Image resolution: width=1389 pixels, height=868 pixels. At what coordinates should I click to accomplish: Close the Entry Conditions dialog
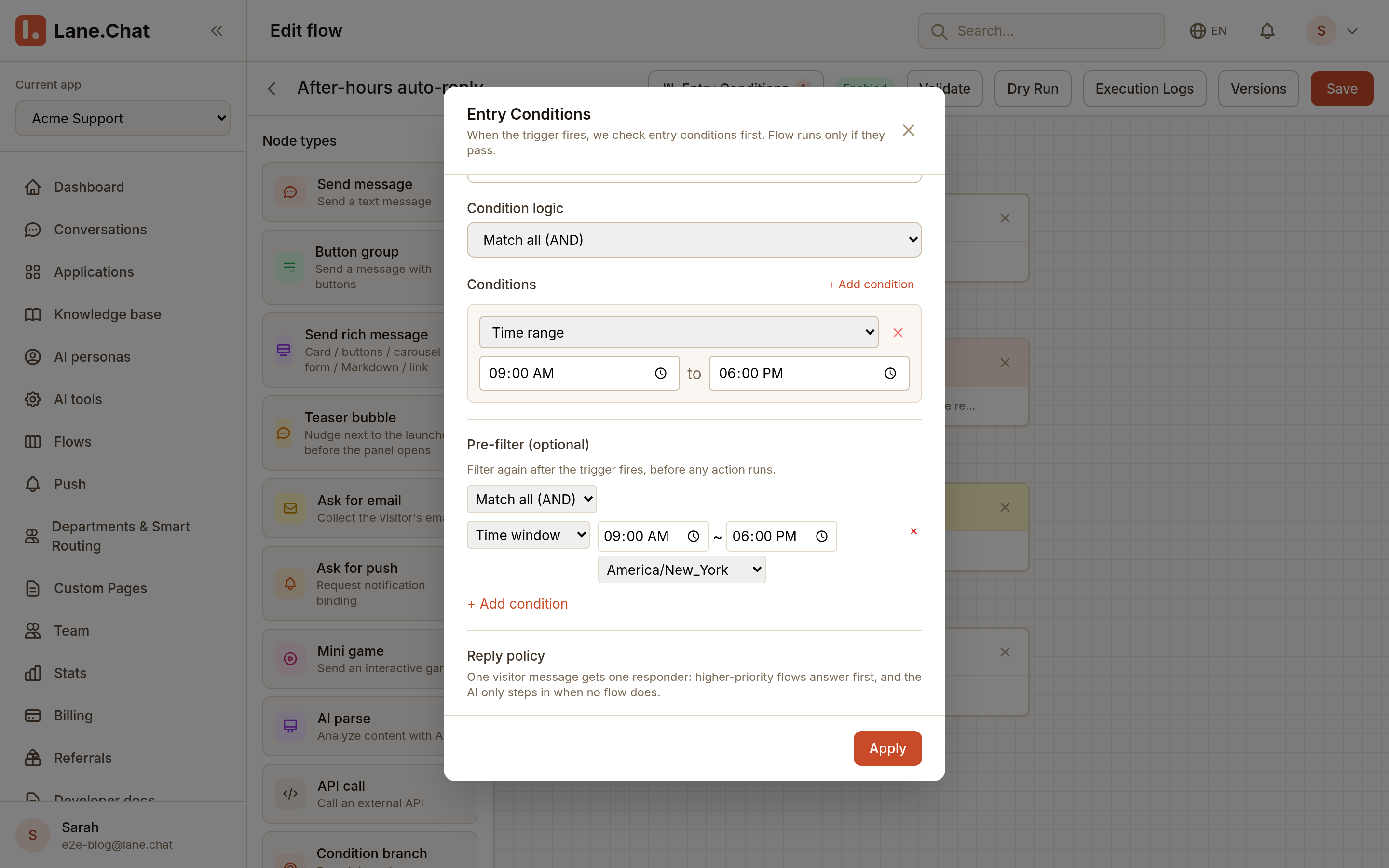click(x=908, y=130)
